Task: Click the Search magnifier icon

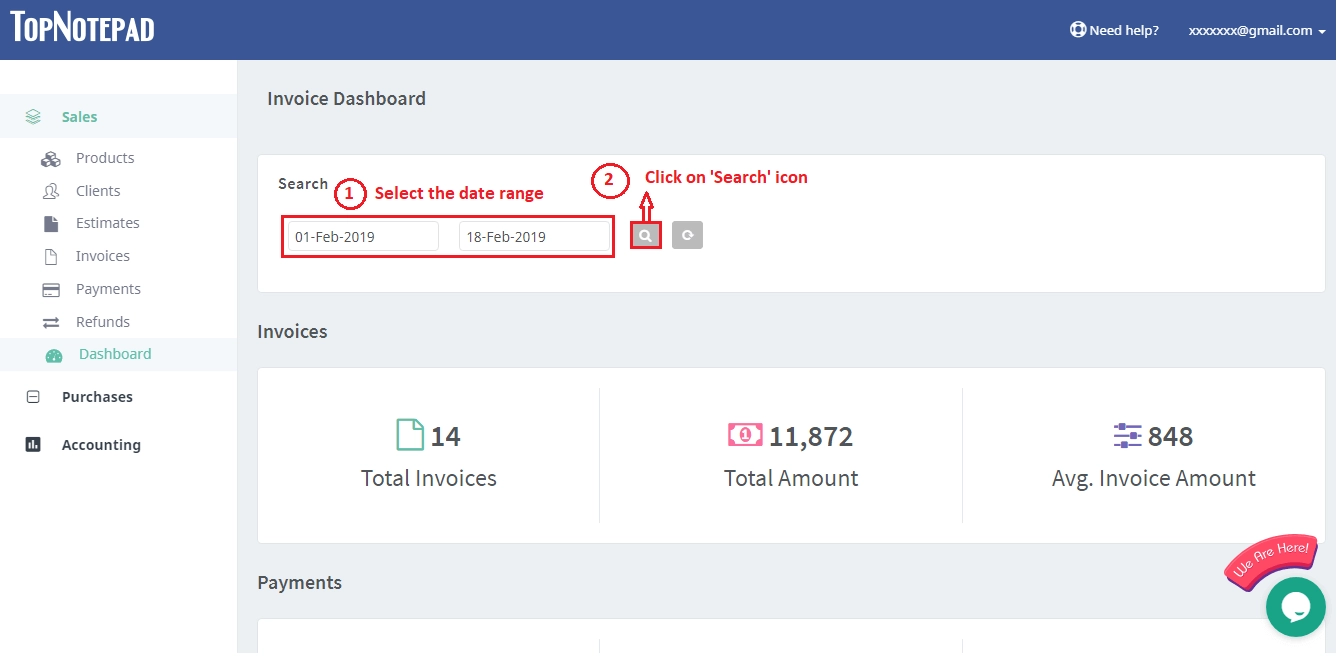Action: coord(645,235)
